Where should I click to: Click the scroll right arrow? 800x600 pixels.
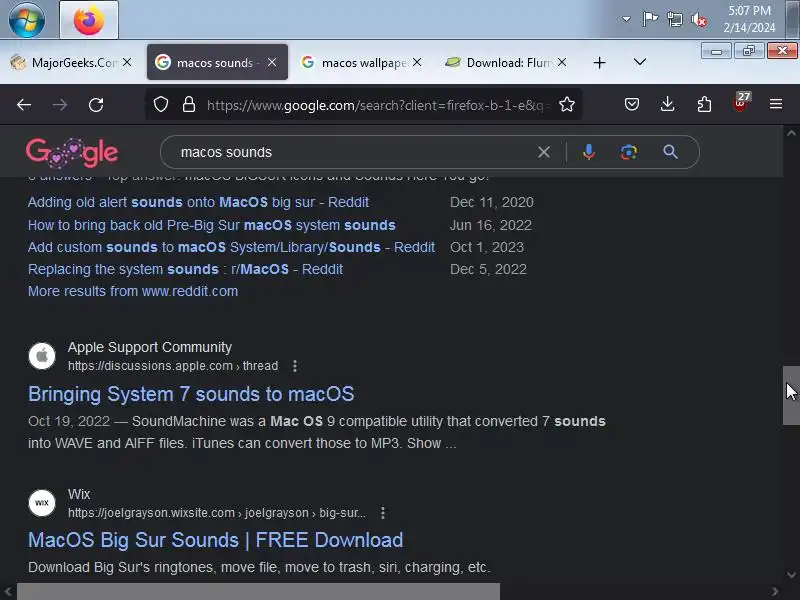click(775, 592)
